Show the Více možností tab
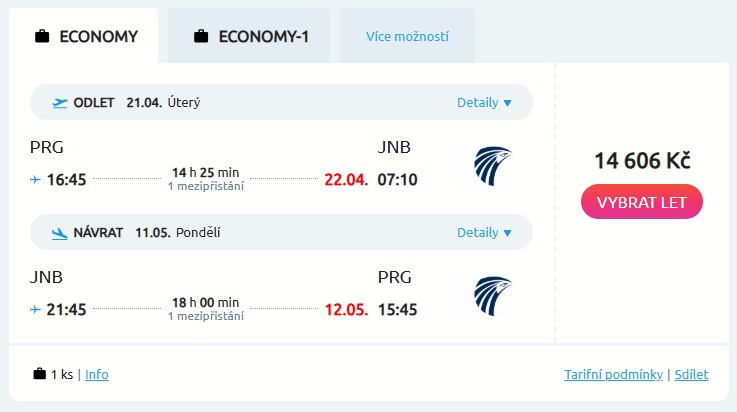 click(x=407, y=37)
